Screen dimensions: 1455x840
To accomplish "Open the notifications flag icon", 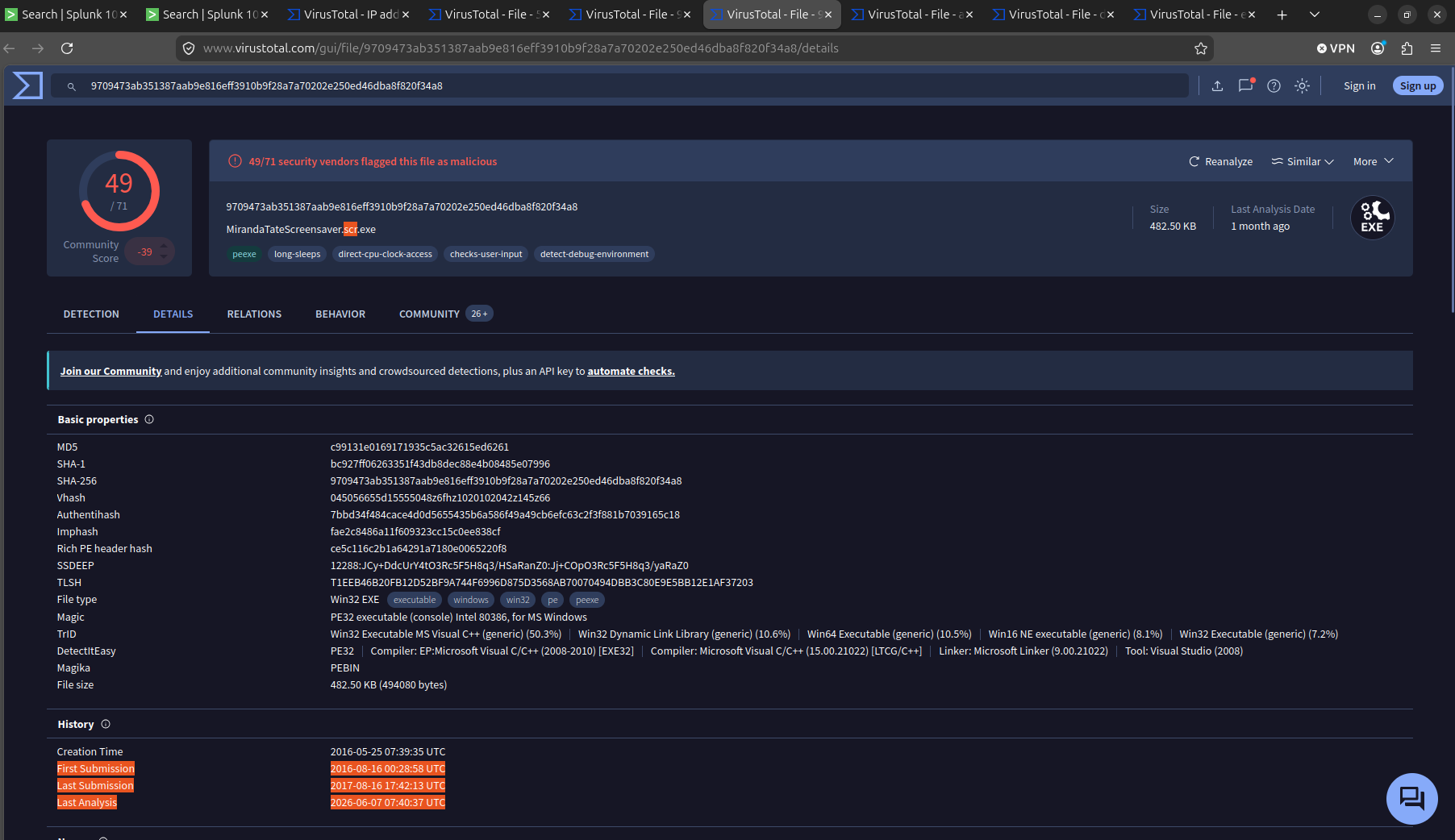I will point(1246,85).
